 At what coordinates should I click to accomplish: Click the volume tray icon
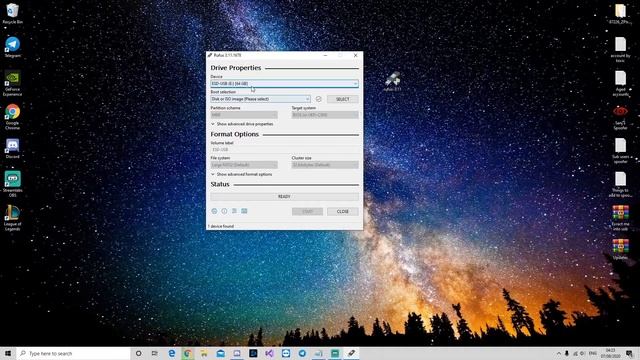[x=583, y=353]
